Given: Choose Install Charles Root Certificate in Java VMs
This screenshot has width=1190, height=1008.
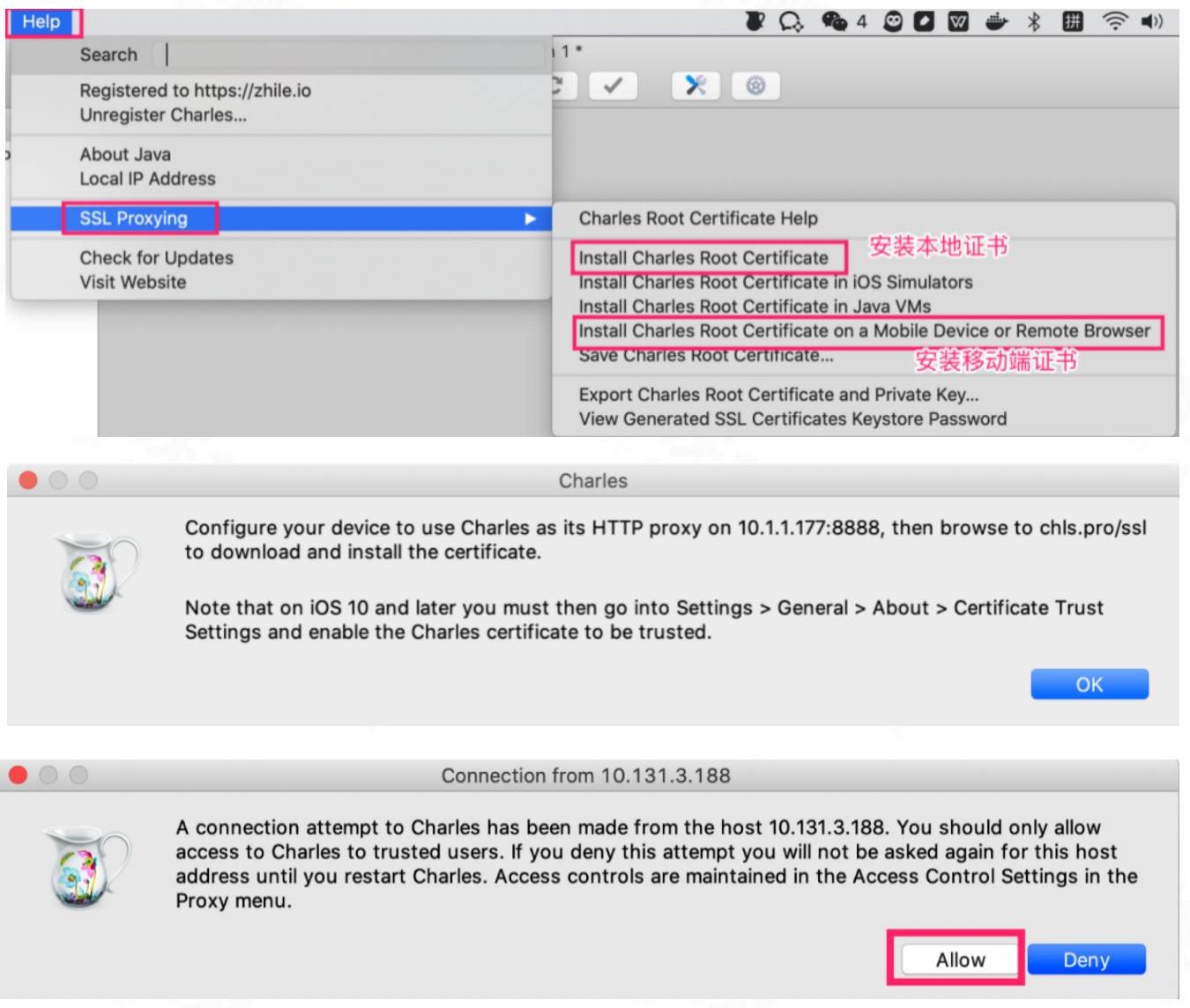Looking at the screenshot, I should pos(755,307).
